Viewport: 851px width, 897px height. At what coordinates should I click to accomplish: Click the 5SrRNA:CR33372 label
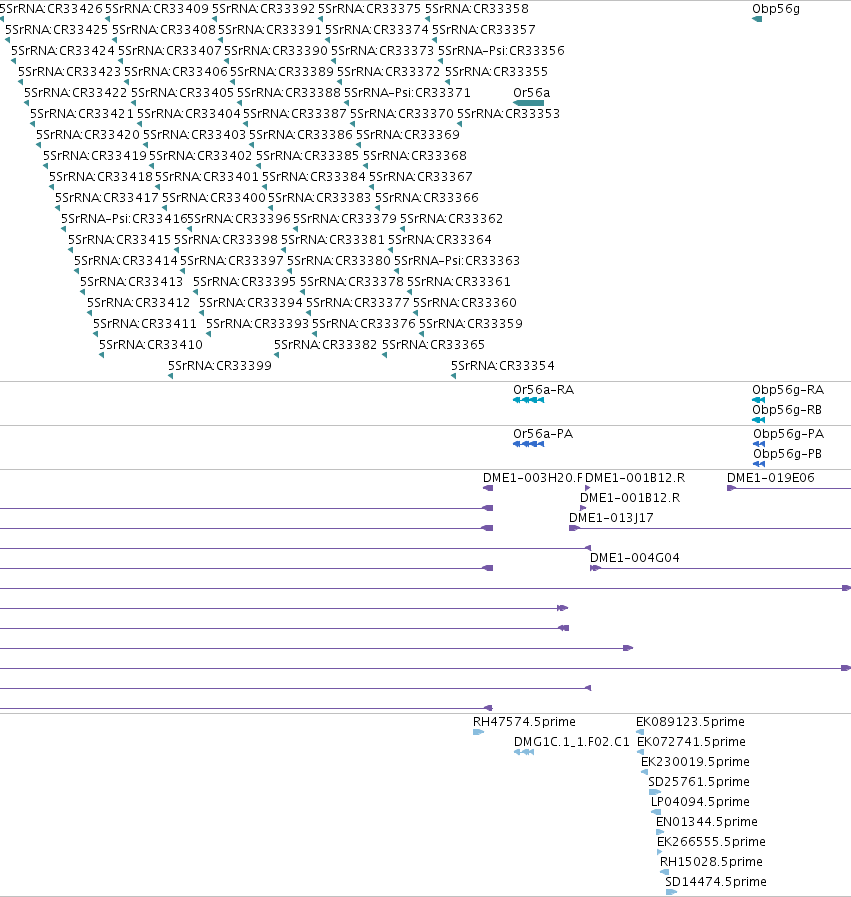[388, 72]
